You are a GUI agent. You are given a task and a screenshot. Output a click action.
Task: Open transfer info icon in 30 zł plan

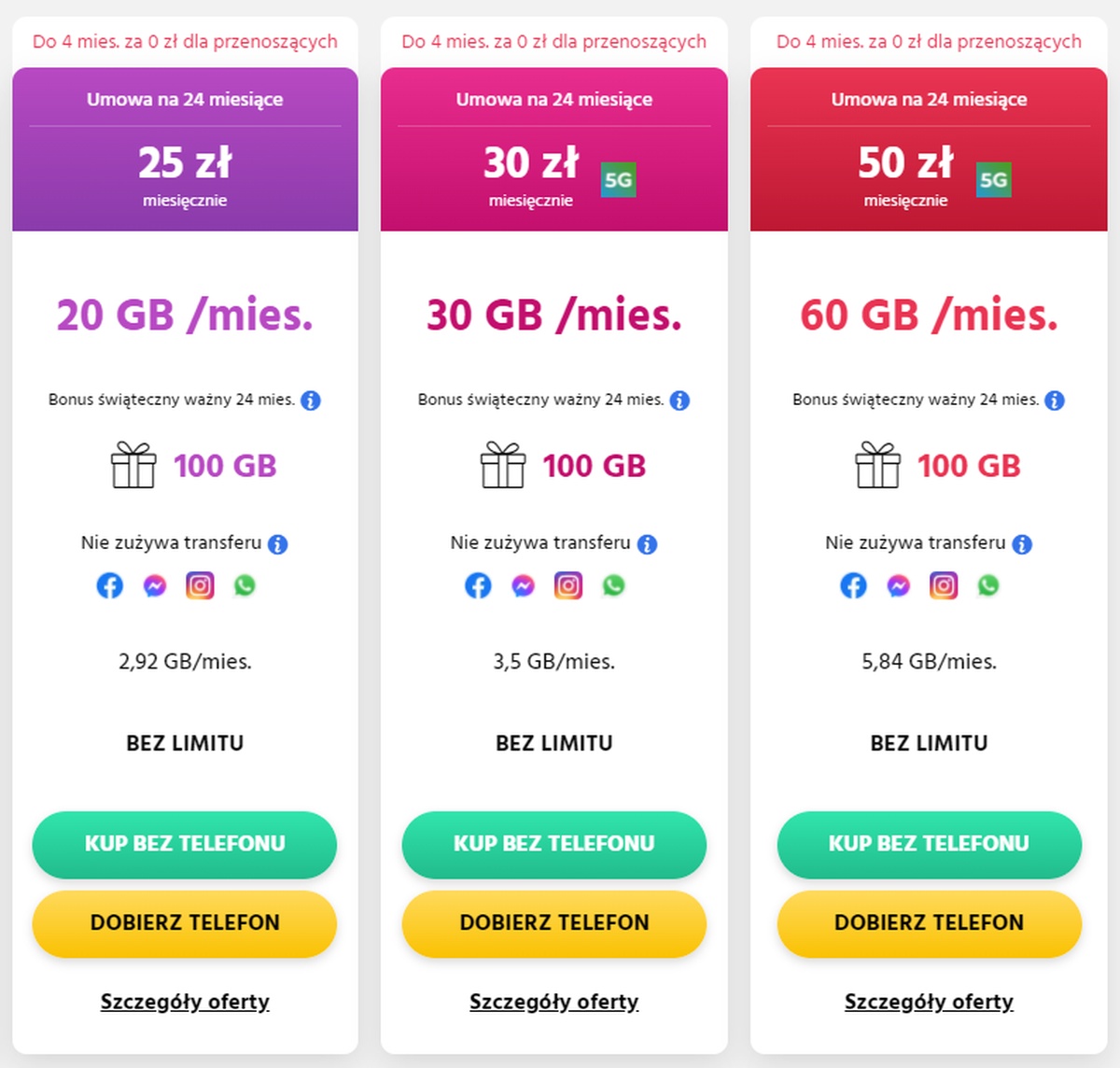[648, 544]
